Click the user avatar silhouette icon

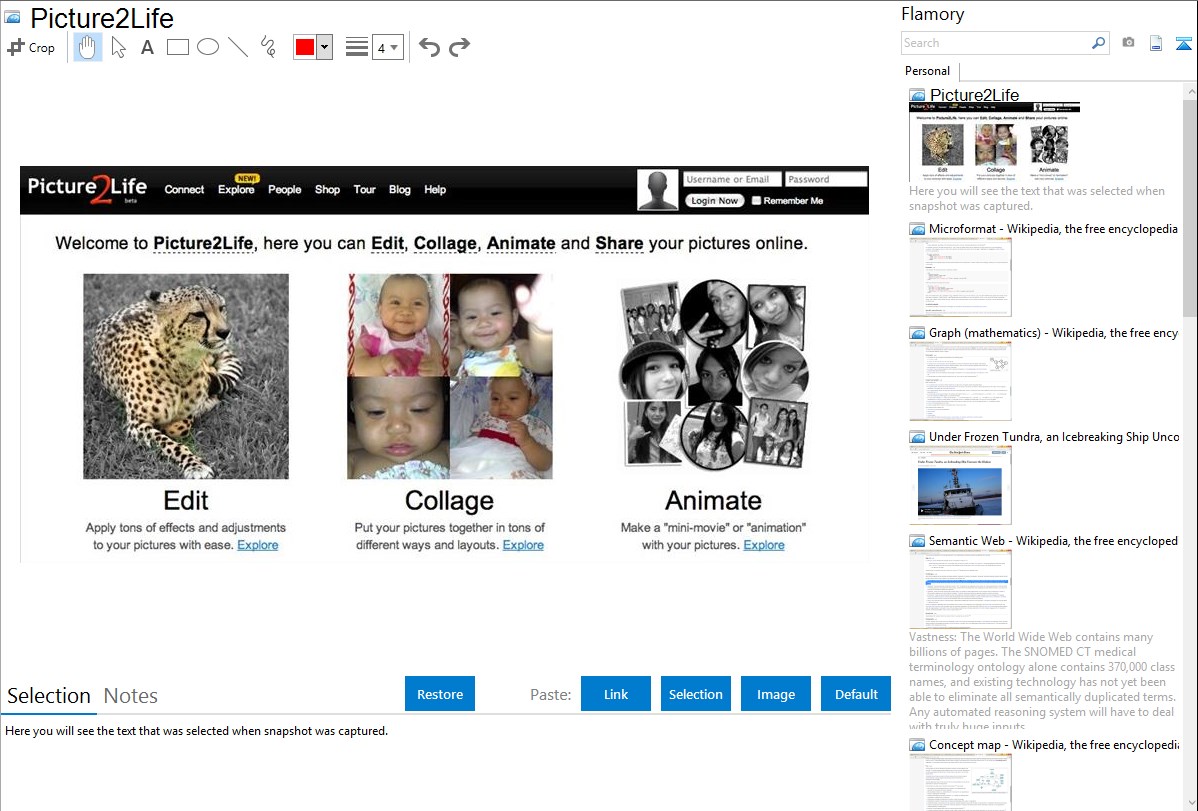pos(658,190)
